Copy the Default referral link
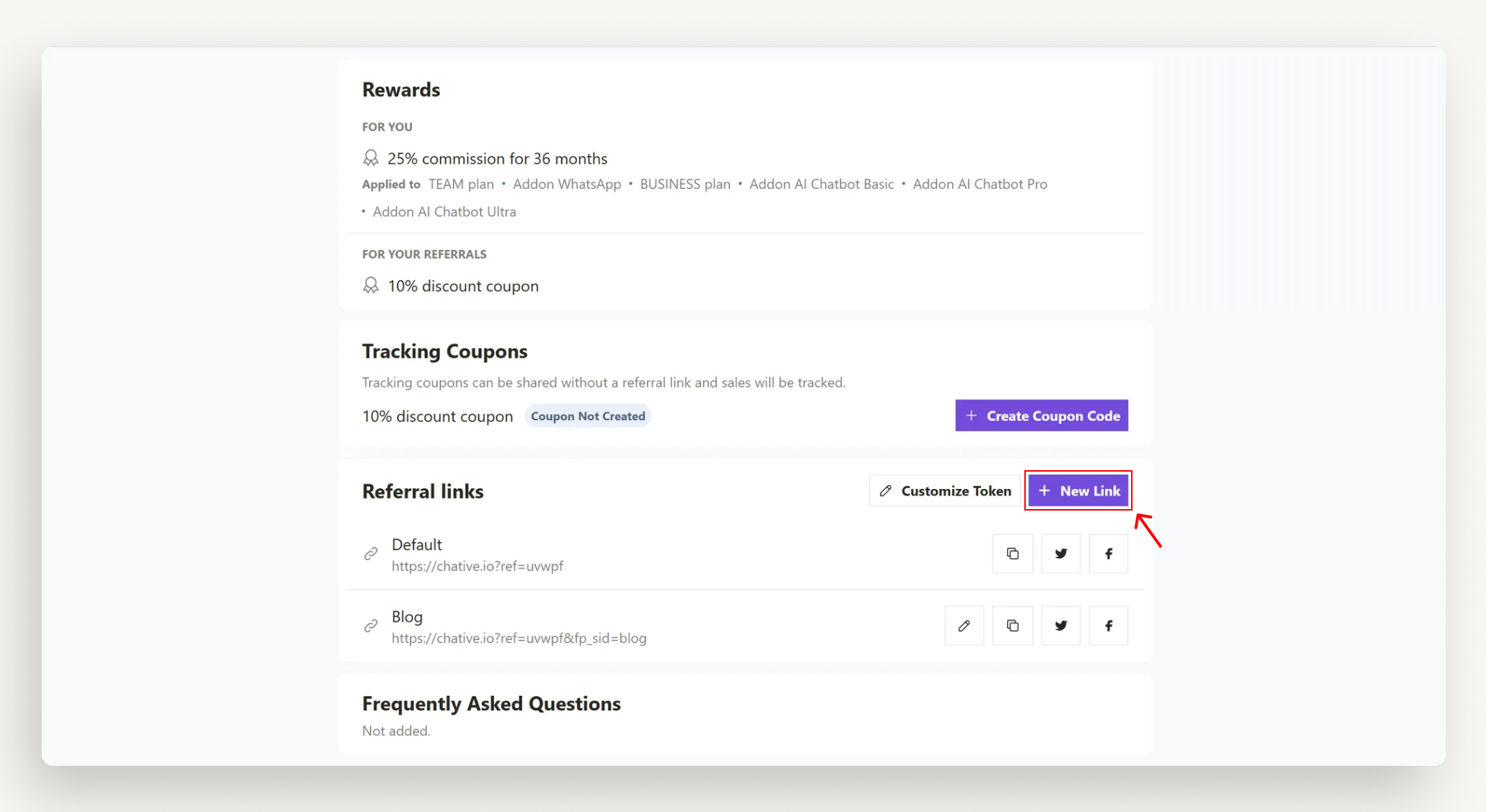Viewport: 1486px width, 812px height. [1012, 553]
